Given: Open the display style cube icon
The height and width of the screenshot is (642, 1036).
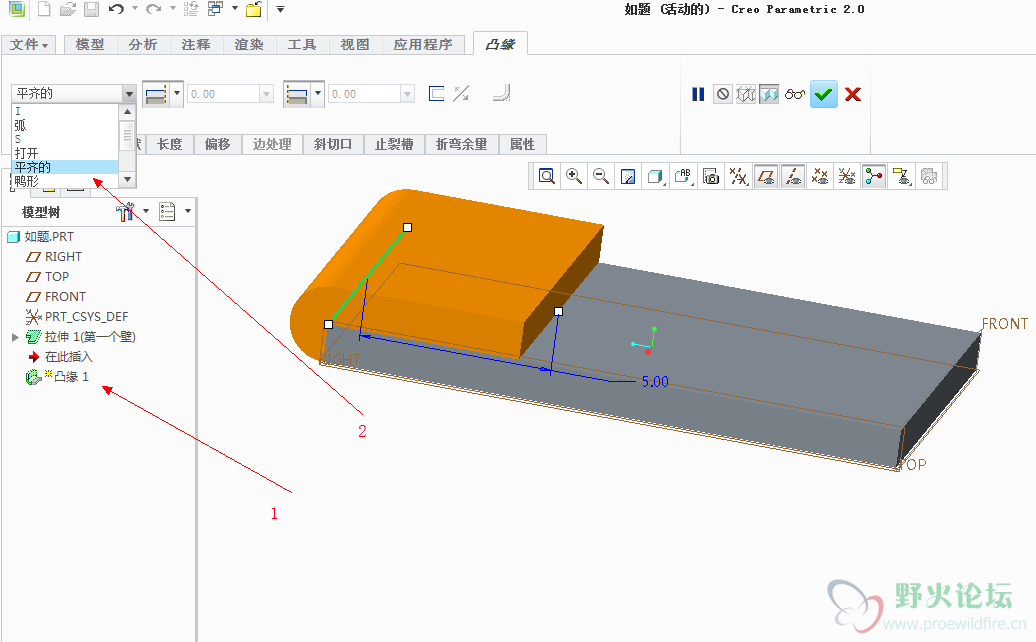Looking at the screenshot, I should [655, 176].
